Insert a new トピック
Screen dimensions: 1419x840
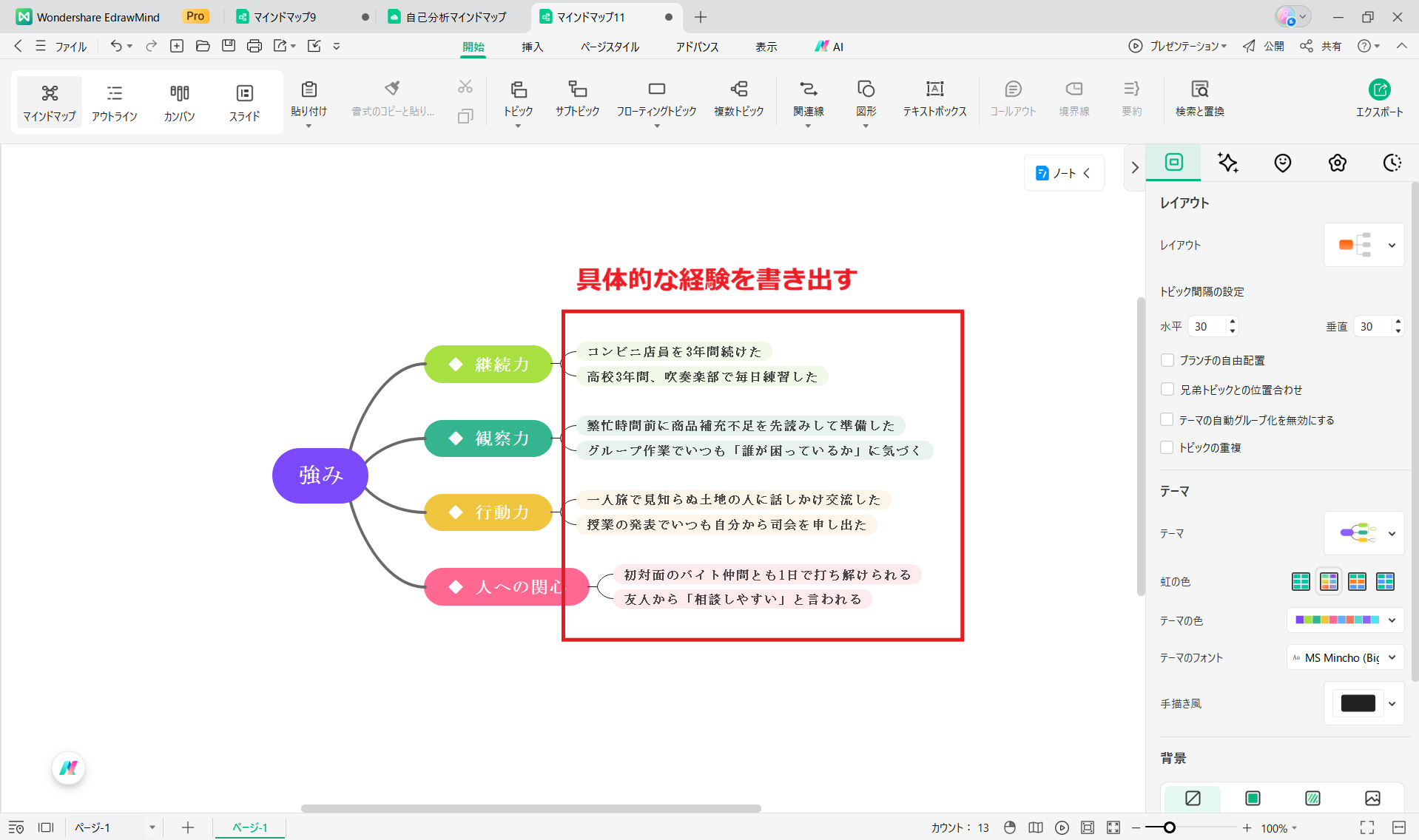coord(518,100)
